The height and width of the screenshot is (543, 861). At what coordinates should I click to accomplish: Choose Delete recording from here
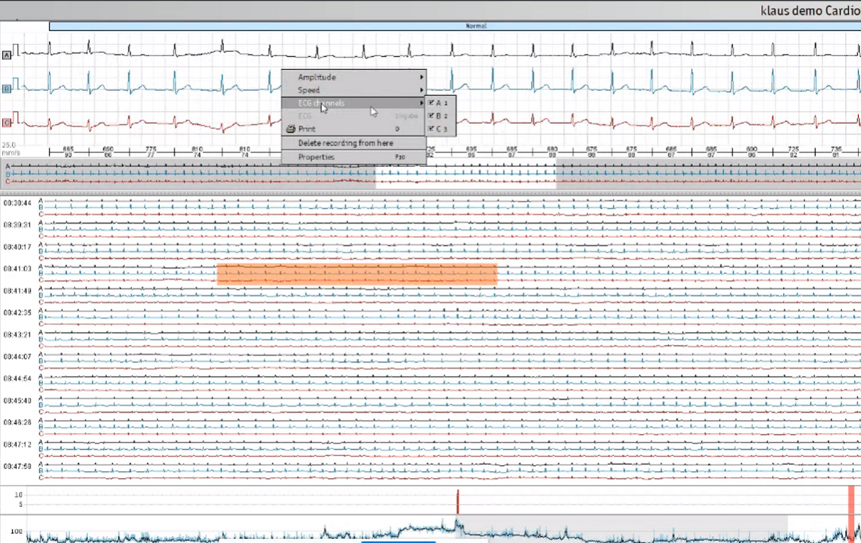tap(345, 143)
